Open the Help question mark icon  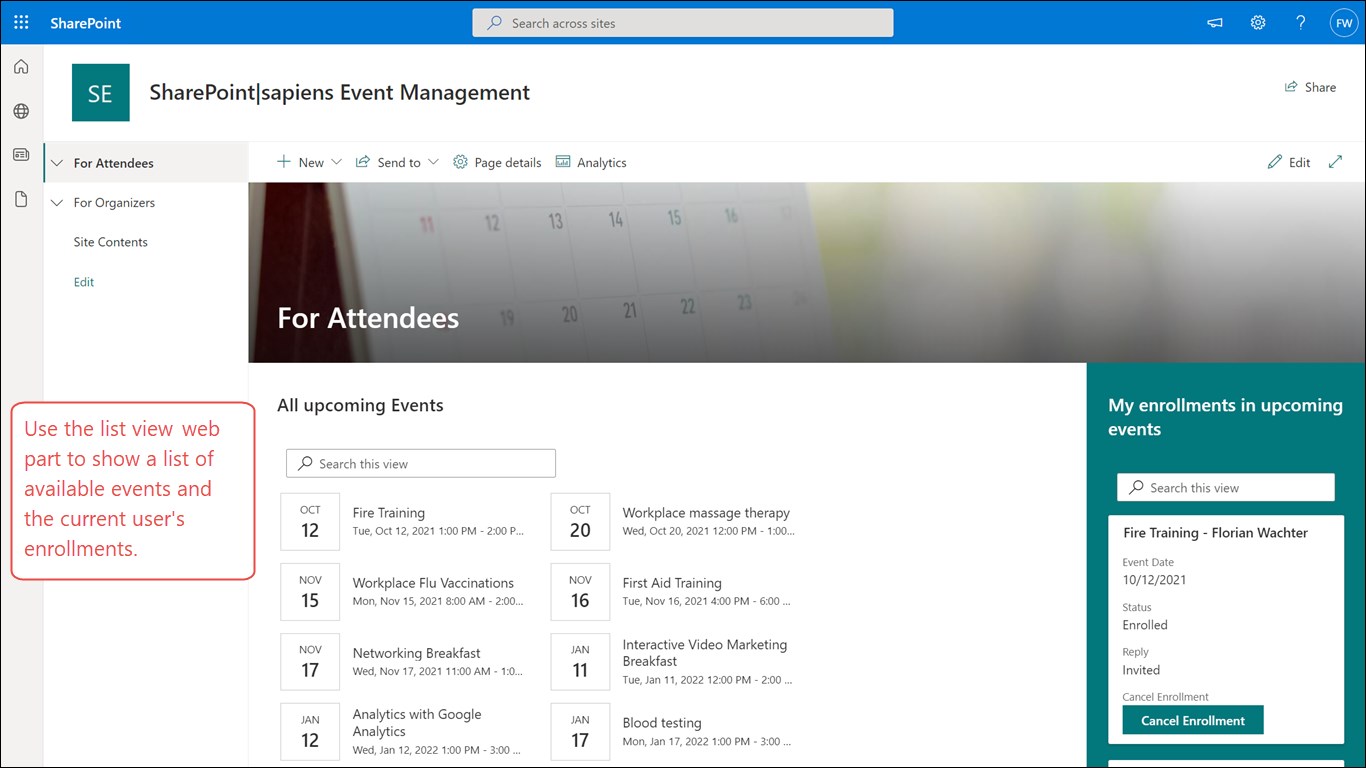(1300, 22)
